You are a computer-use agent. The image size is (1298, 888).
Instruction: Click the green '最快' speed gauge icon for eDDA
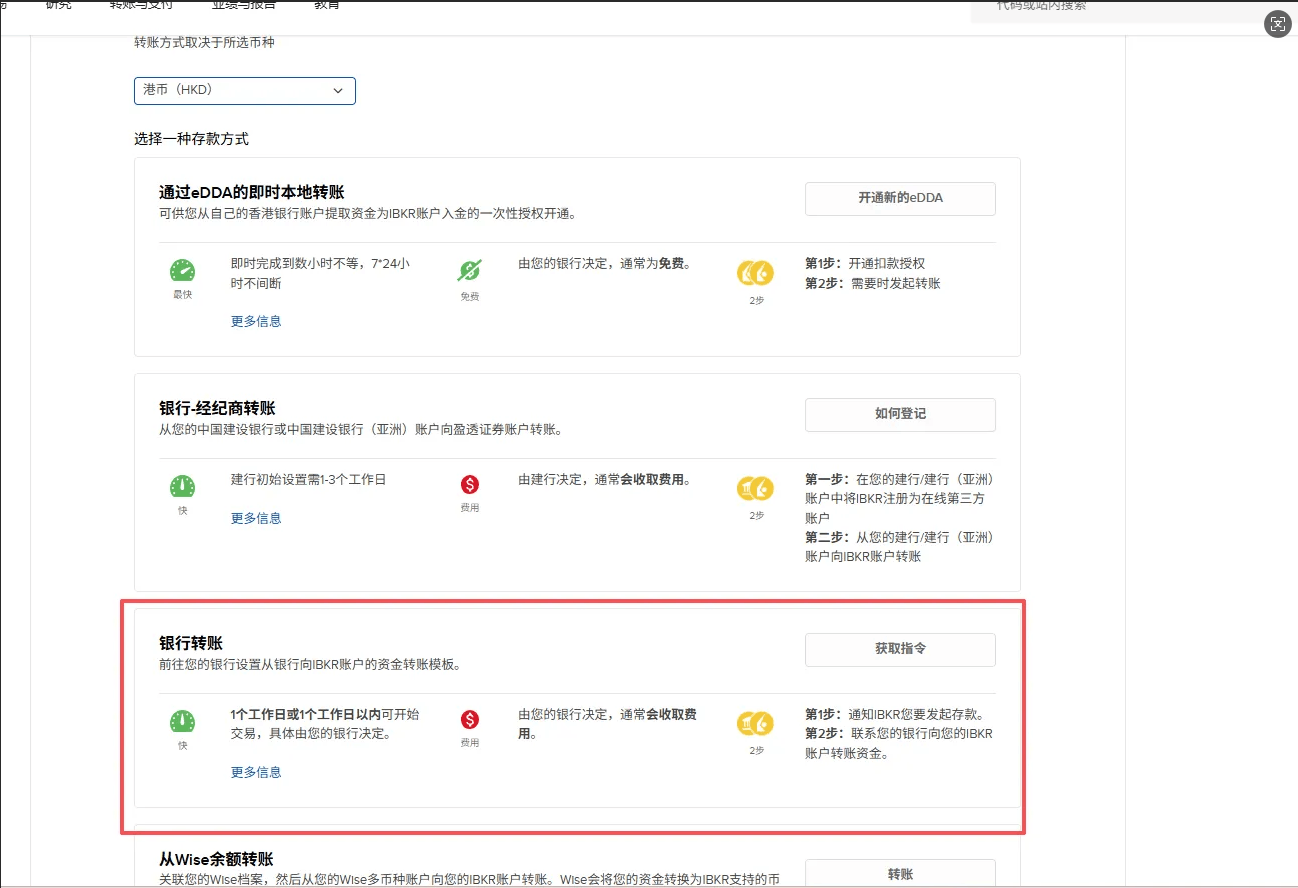(x=182, y=270)
